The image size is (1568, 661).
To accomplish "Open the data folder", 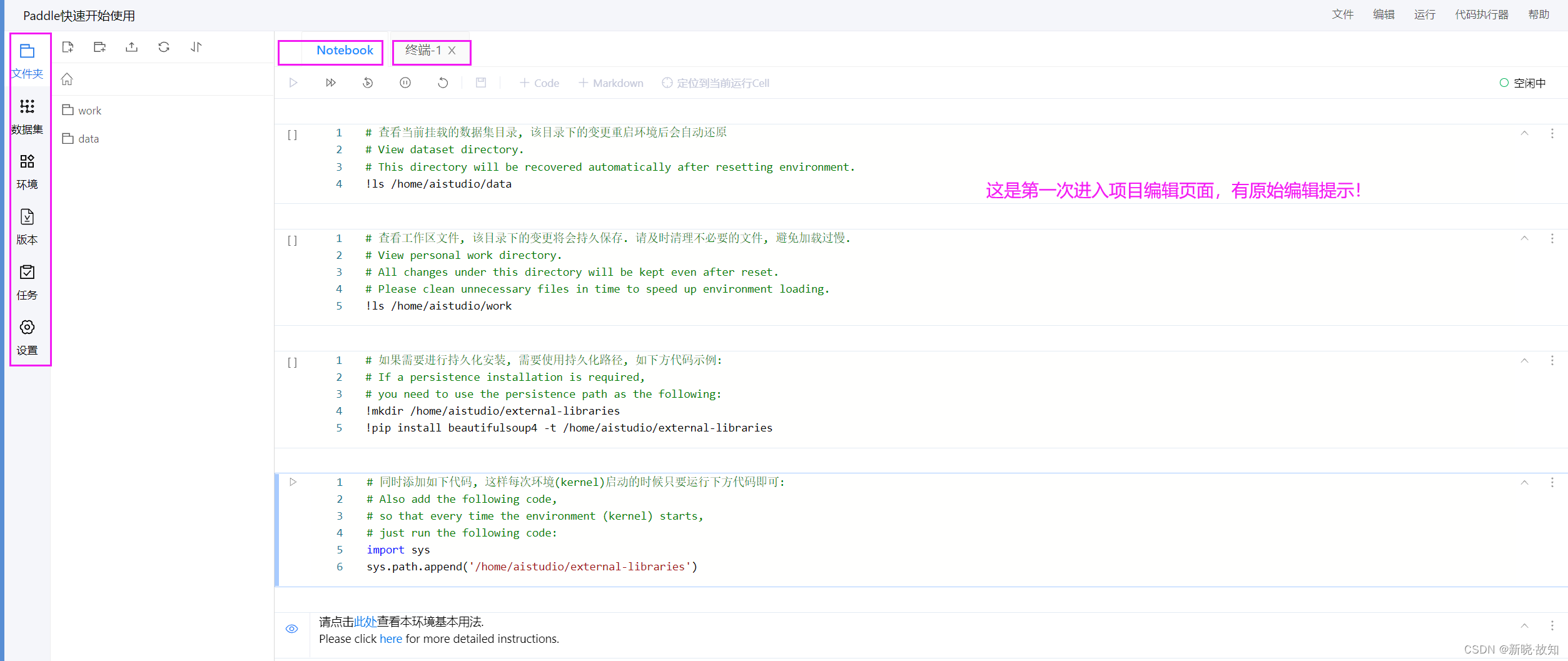I will [80, 139].
